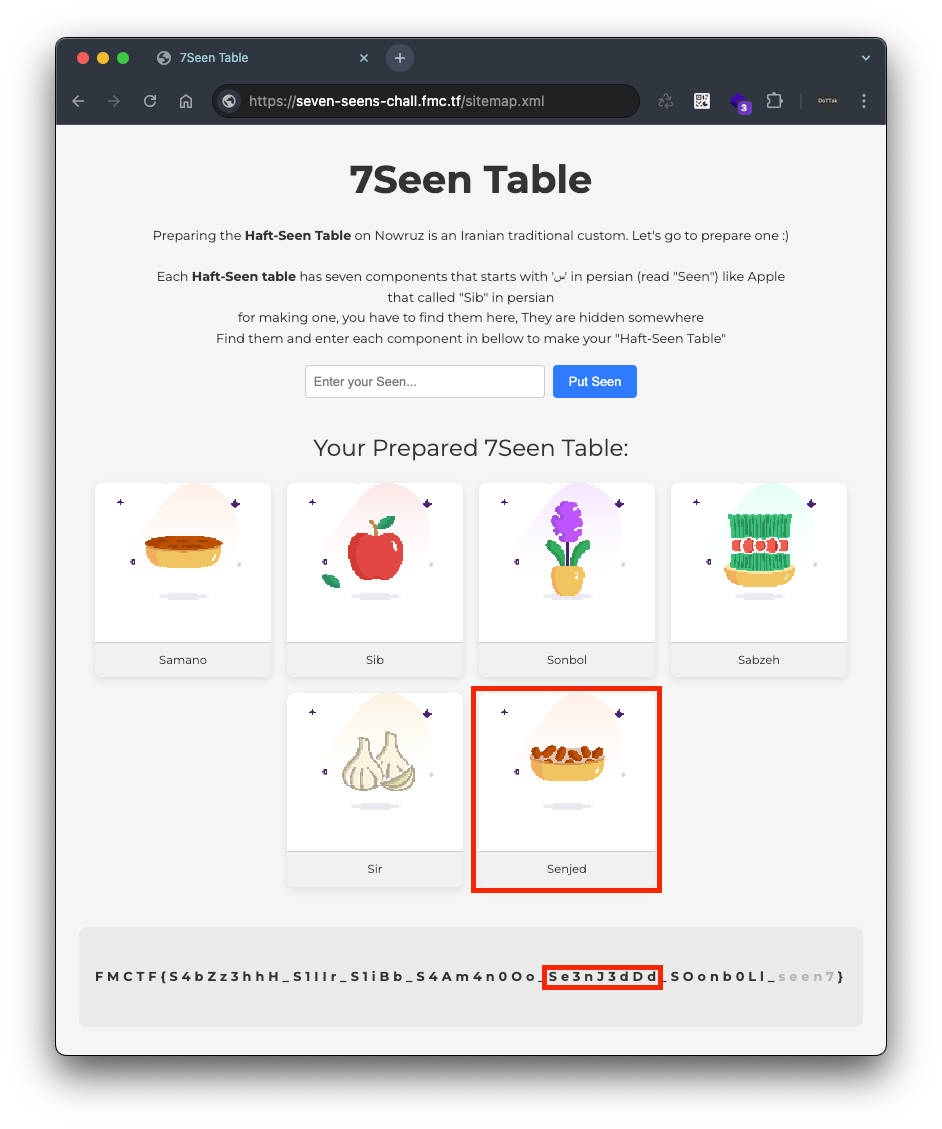Screen dimensions: 942x1129
Task: Open the extensions puzzle piece menu
Action: pos(774,102)
